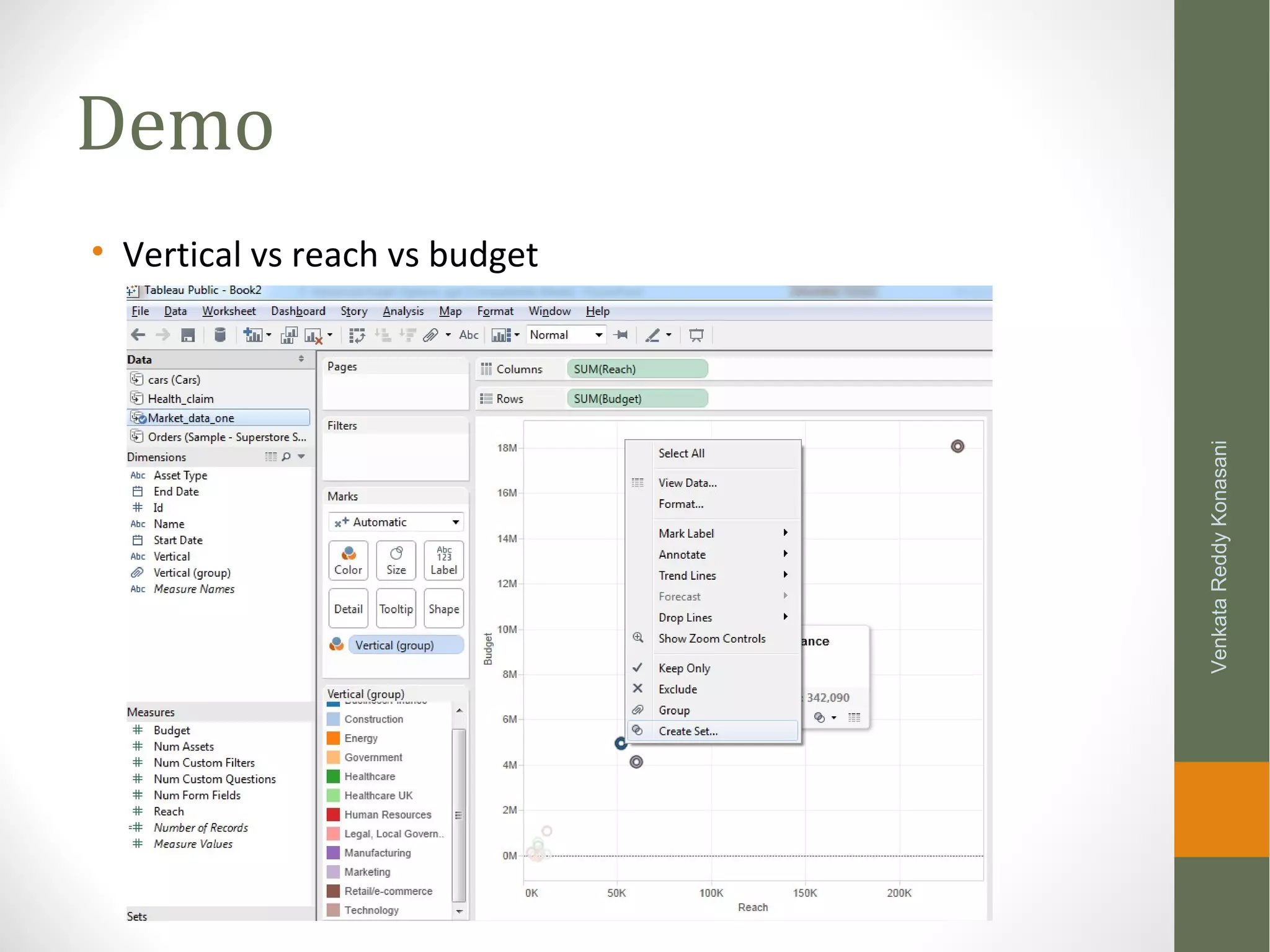The image size is (1270, 952).
Task: Select the cars (Cars) data source
Action: tap(219, 380)
